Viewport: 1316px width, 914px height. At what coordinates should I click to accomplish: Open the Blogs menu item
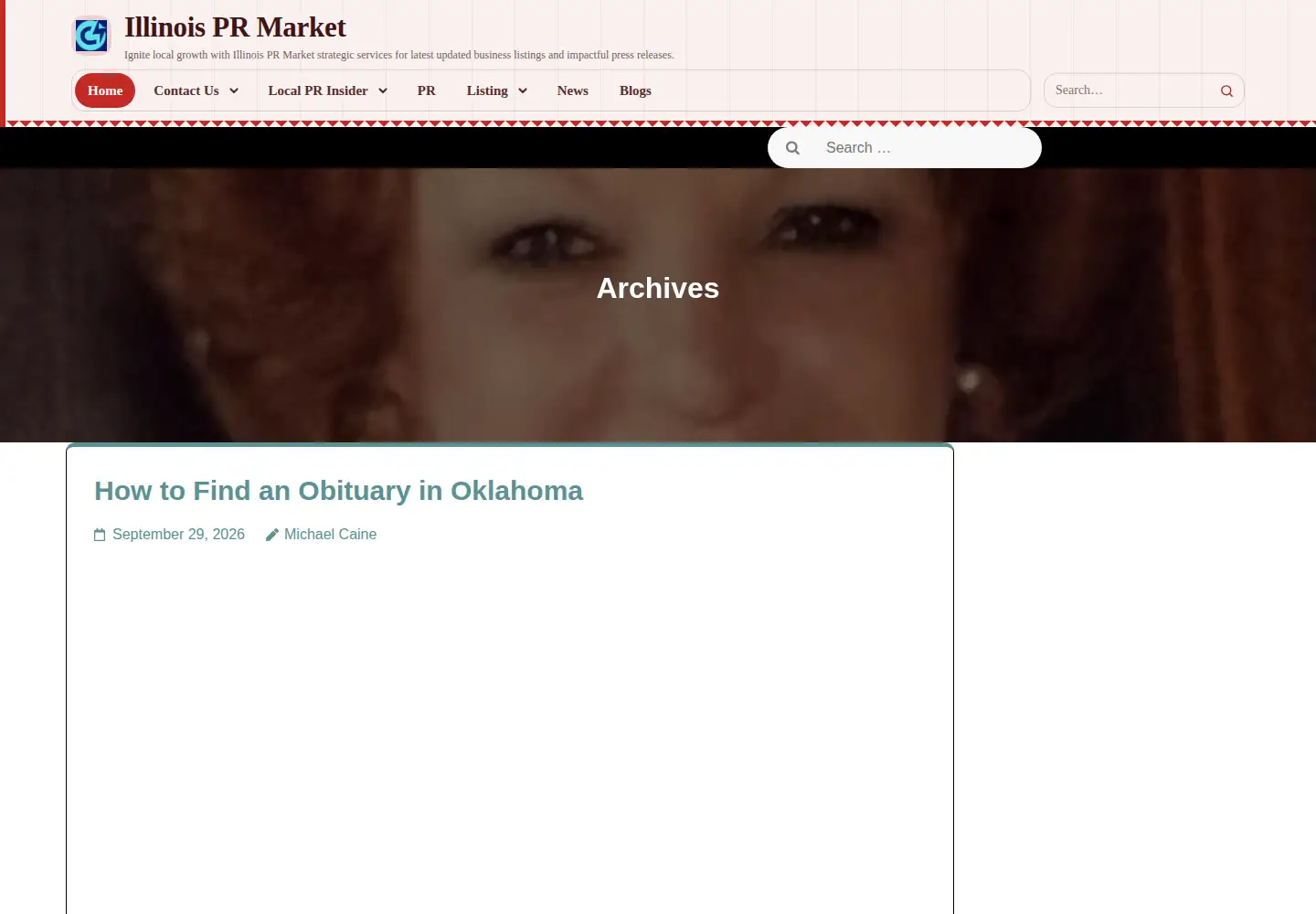click(635, 90)
